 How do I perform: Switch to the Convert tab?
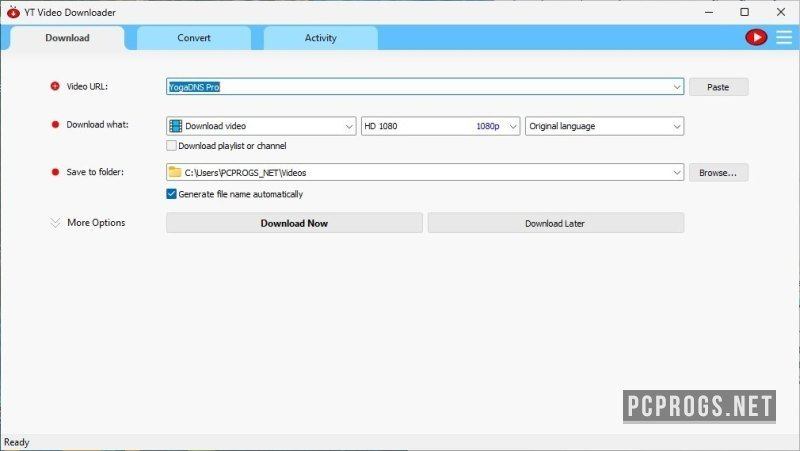click(x=194, y=38)
